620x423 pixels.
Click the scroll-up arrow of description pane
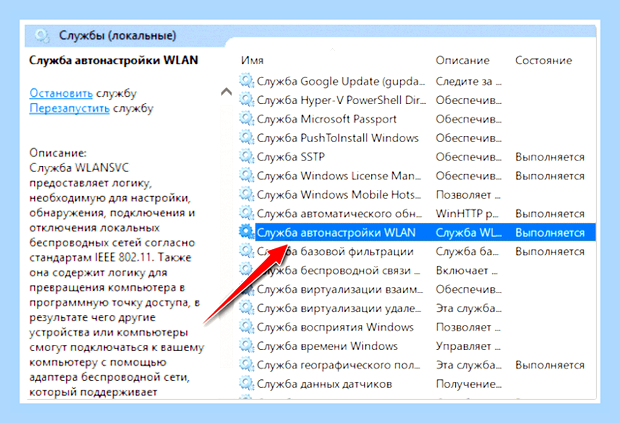point(226,92)
